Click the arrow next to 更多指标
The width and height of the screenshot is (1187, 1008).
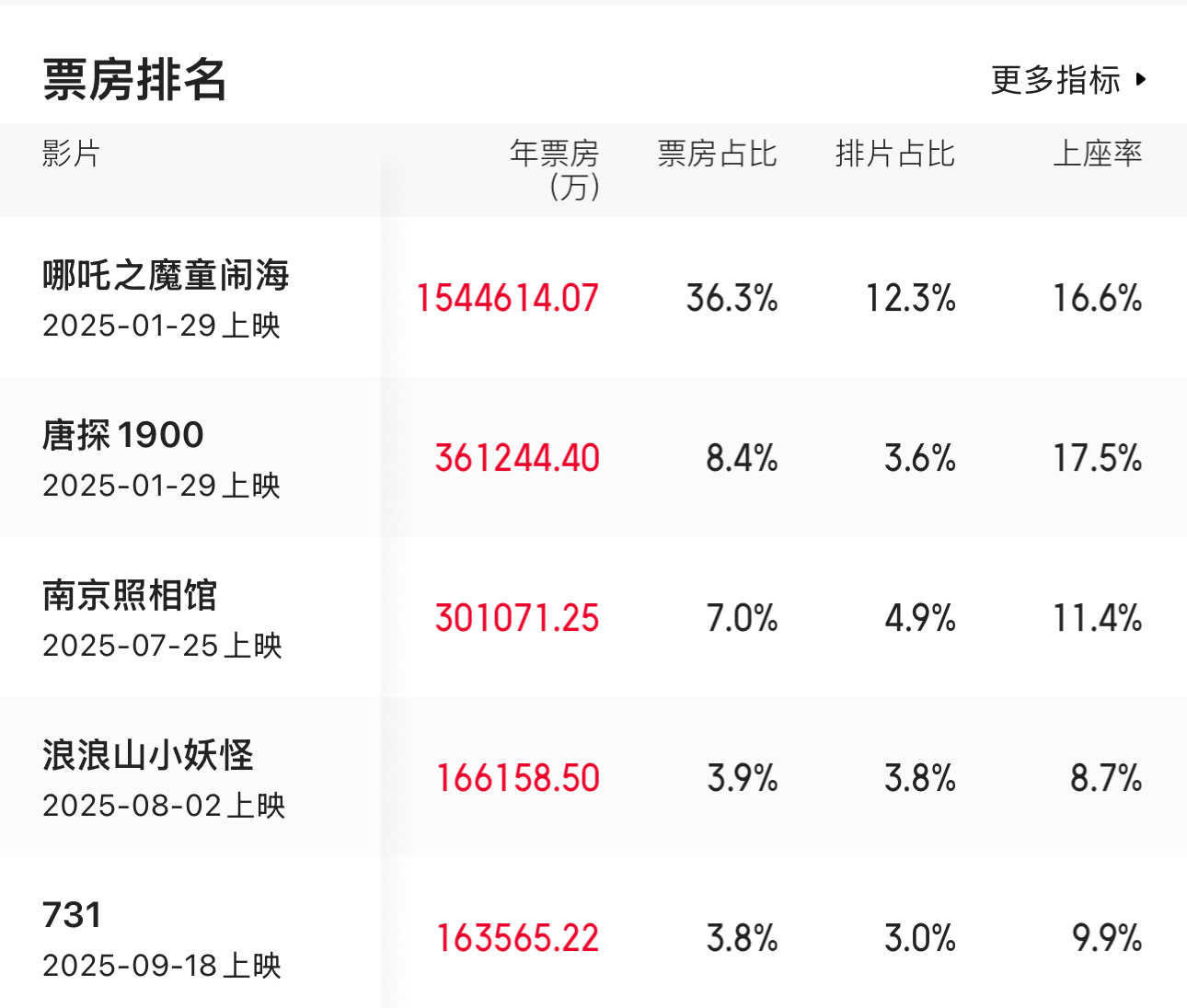pos(1141,80)
